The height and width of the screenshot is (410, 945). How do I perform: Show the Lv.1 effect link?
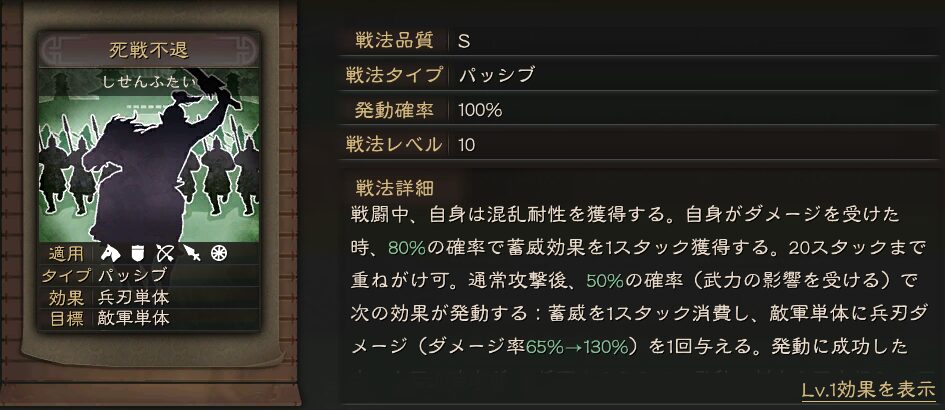pos(867,389)
